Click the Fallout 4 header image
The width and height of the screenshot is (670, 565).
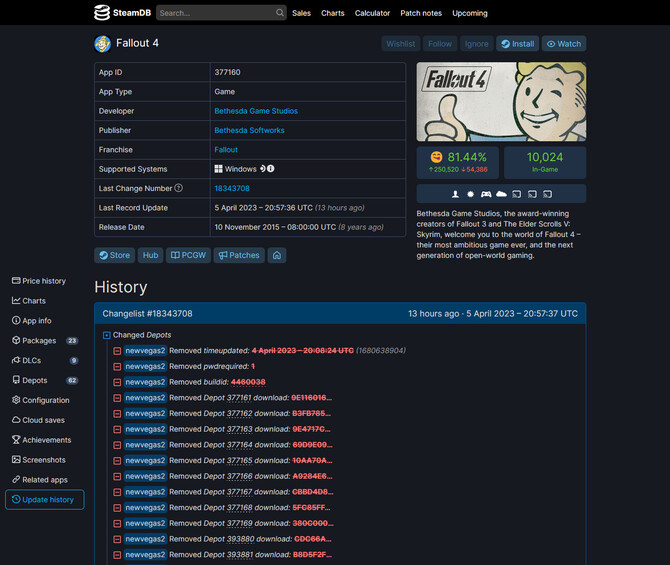point(501,102)
